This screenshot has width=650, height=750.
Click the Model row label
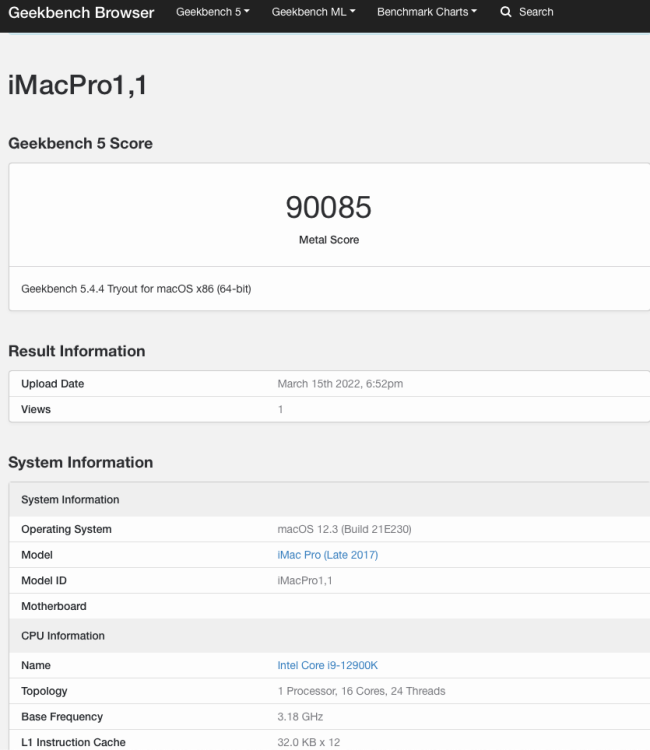click(x=37, y=555)
